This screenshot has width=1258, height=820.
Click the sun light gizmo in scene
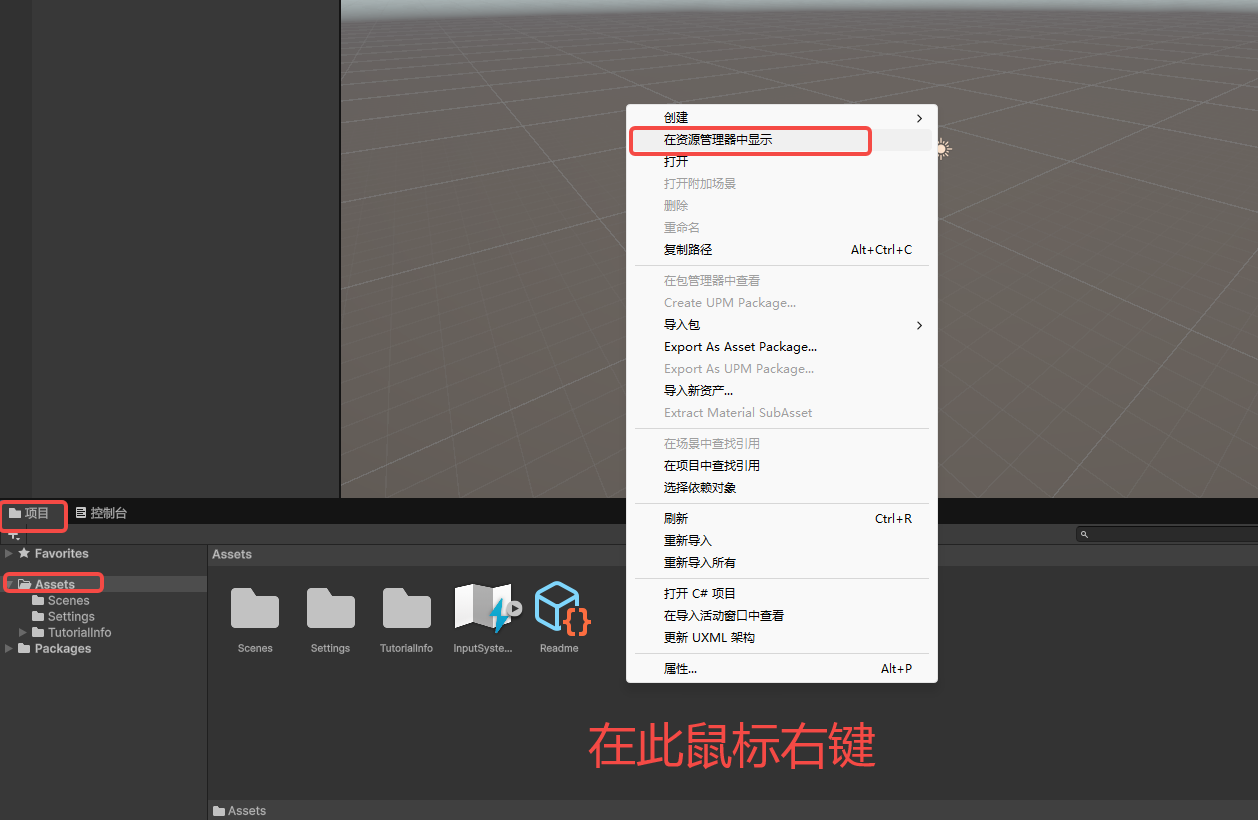pyautogui.click(x=942, y=149)
